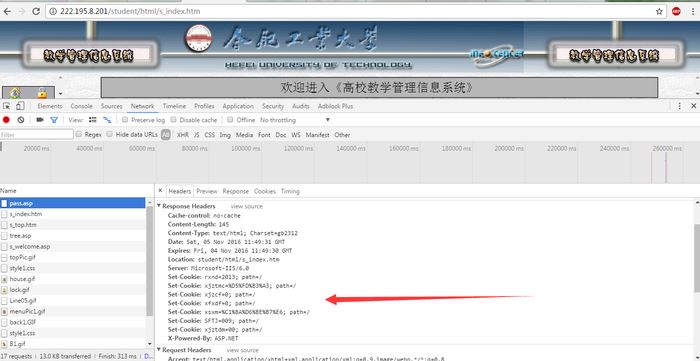Screen dimensions: 700x361
Task: Close the request details pane
Action: pos(160,191)
